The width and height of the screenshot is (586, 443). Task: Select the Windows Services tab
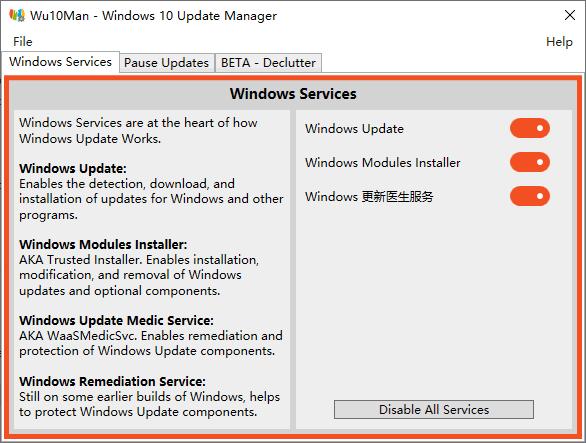pos(61,62)
